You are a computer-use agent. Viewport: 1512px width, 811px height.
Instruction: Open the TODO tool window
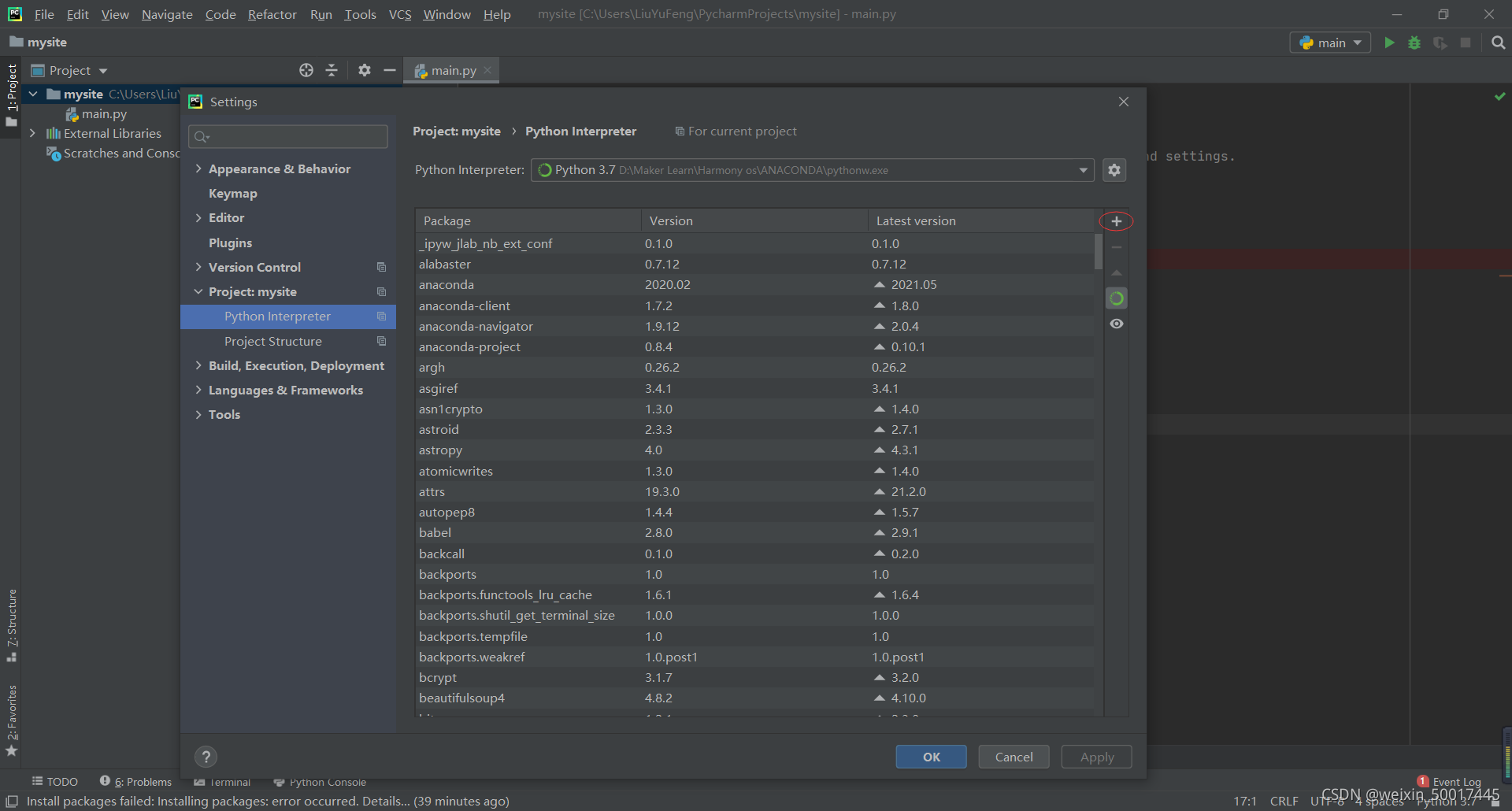(54, 782)
